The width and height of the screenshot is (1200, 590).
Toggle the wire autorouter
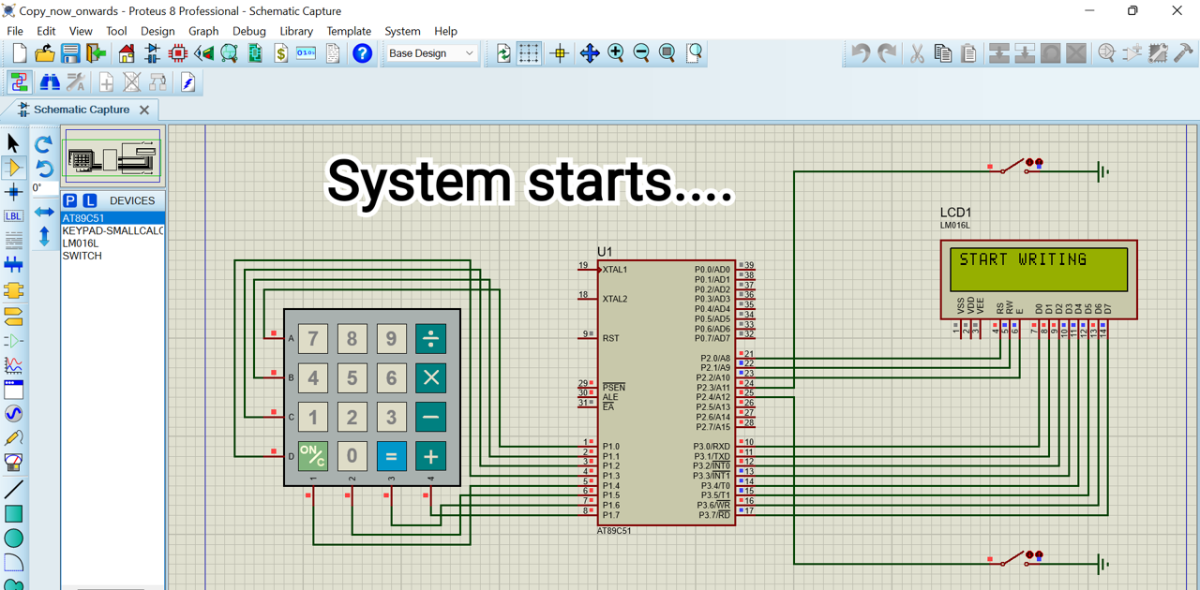point(19,82)
